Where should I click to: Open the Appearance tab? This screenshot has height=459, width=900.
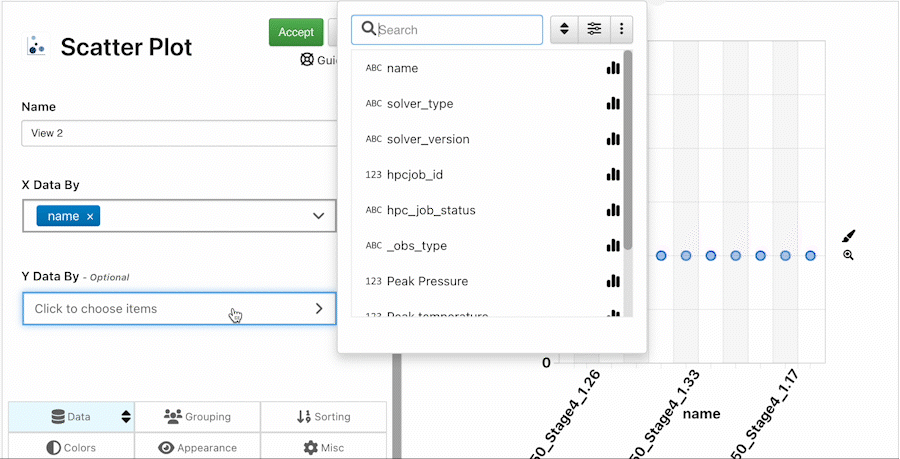(197, 447)
